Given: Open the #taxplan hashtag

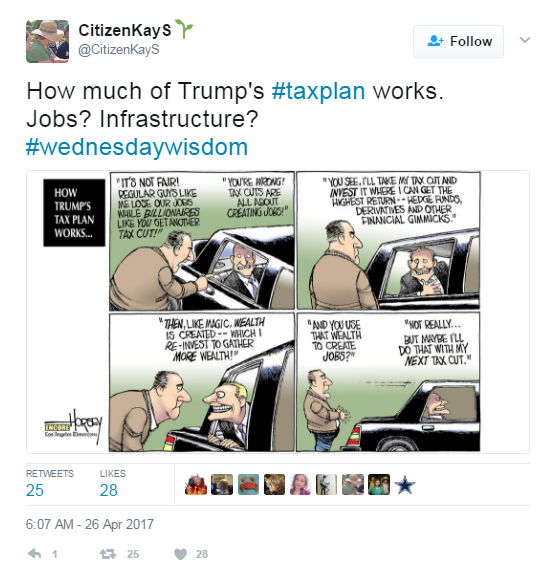Looking at the screenshot, I should click(x=318, y=91).
